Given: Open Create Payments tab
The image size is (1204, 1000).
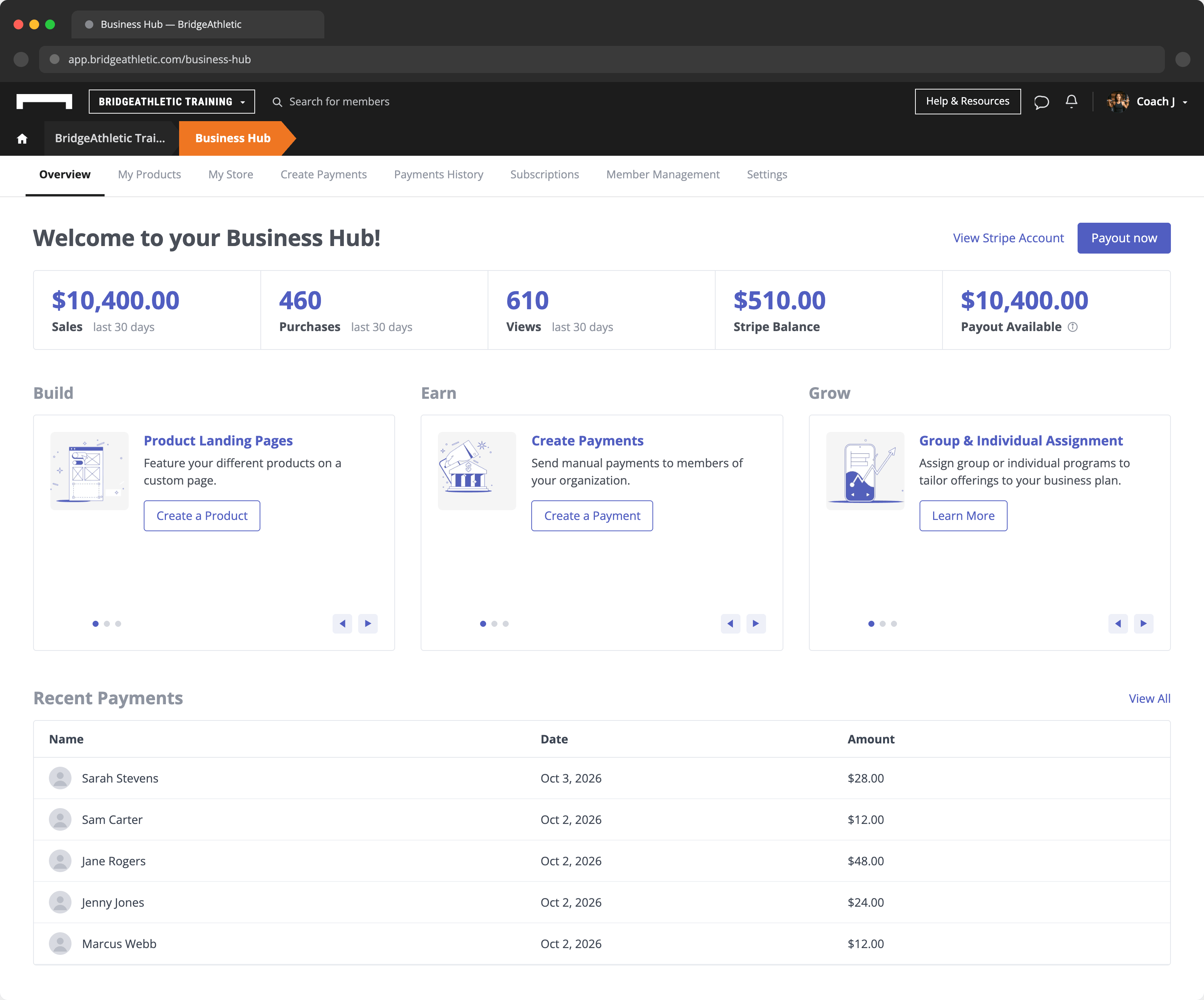Looking at the screenshot, I should tap(323, 174).
